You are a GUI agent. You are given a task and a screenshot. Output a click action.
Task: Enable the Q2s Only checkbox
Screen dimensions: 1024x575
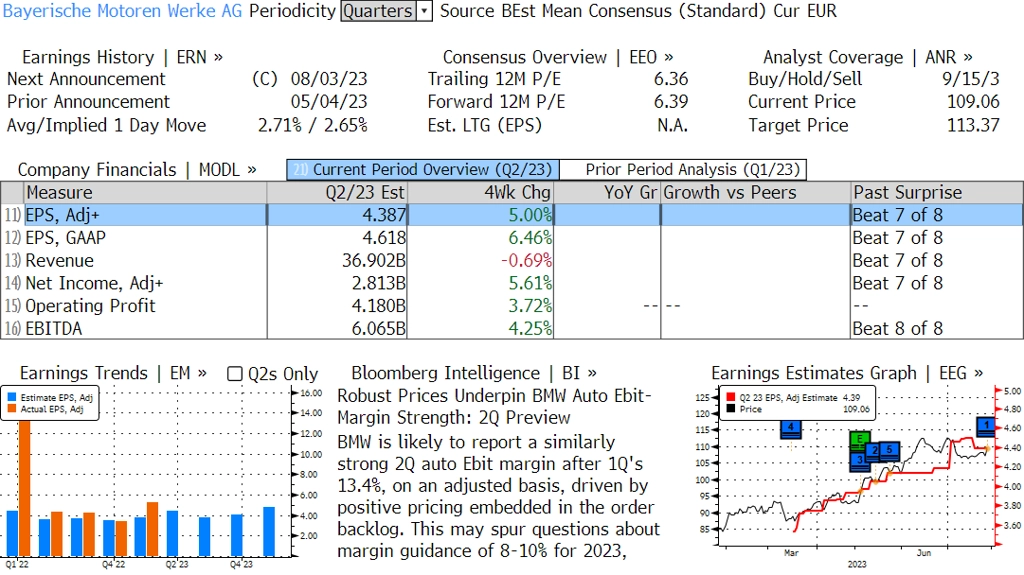click(234, 374)
